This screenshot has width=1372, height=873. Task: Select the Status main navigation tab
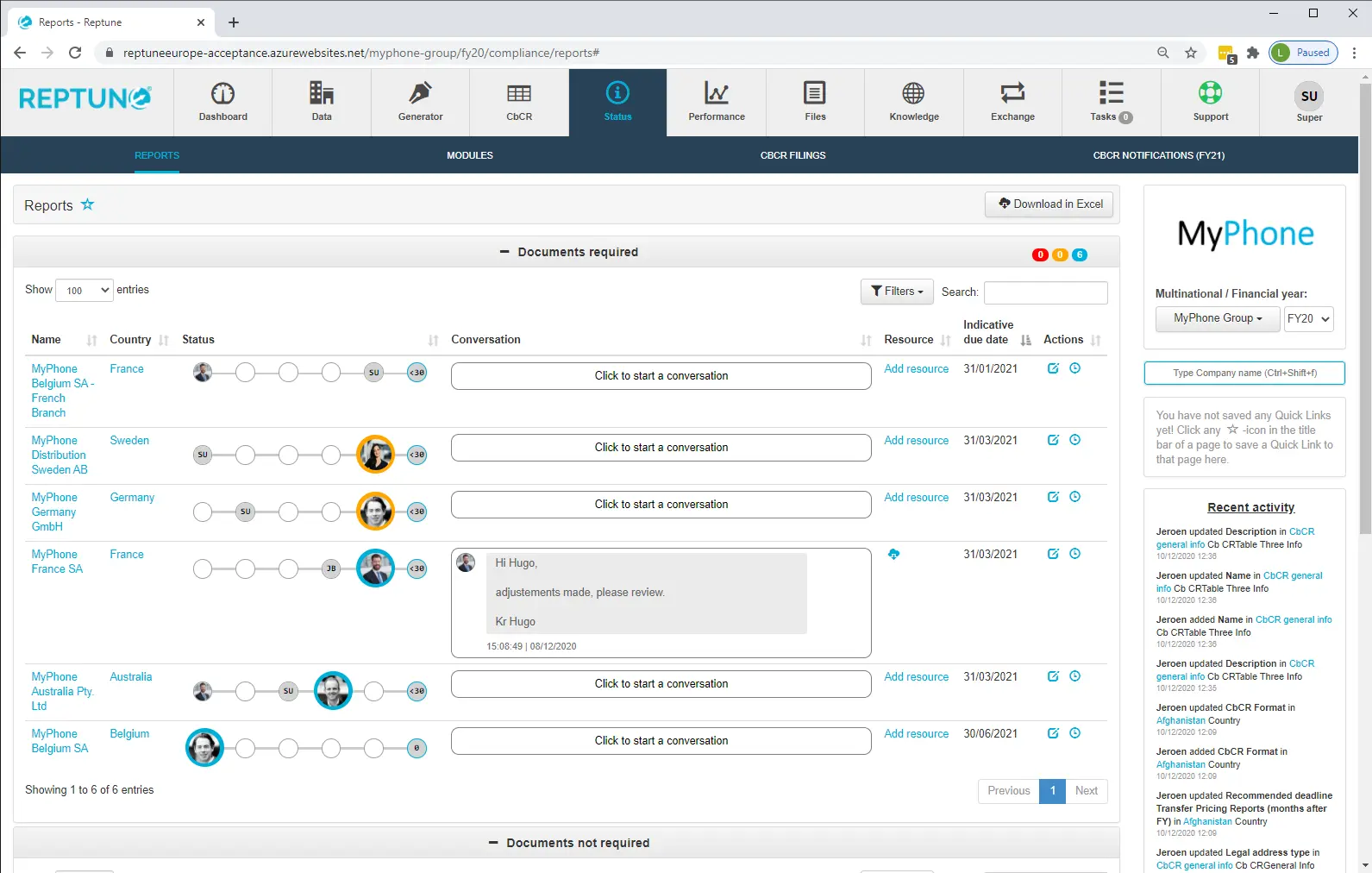617,103
